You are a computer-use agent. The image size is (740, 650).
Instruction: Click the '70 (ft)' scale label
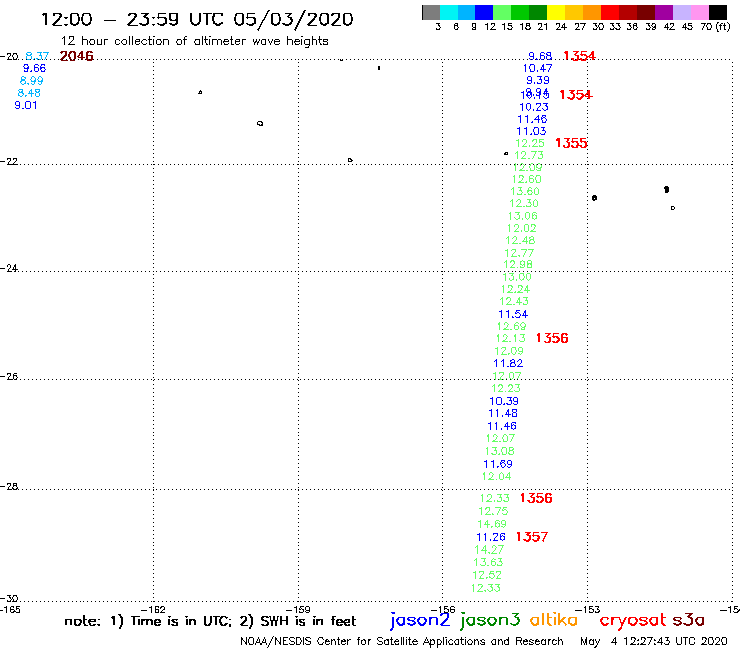715,26
